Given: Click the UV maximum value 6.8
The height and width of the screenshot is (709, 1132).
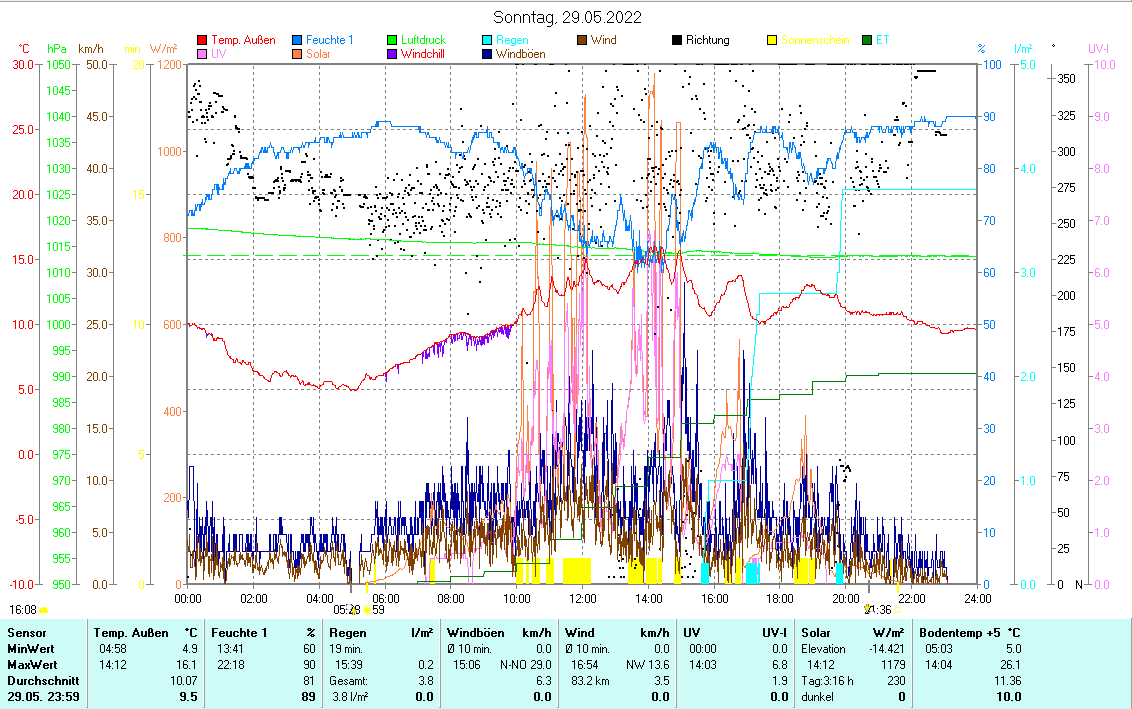Looking at the screenshot, I should pyautogui.click(x=780, y=665).
